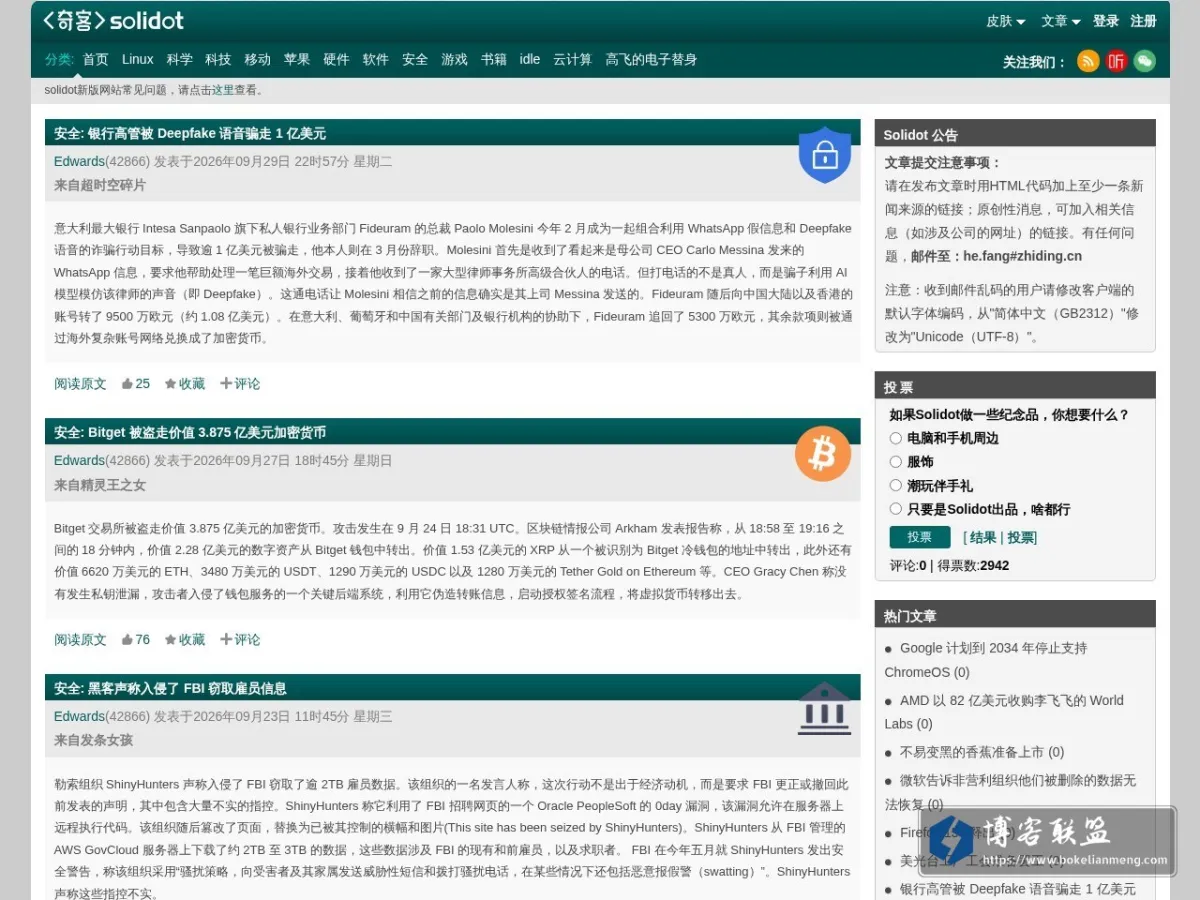1200x900 pixels.
Task: Open the 软件 category
Action: (376, 60)
